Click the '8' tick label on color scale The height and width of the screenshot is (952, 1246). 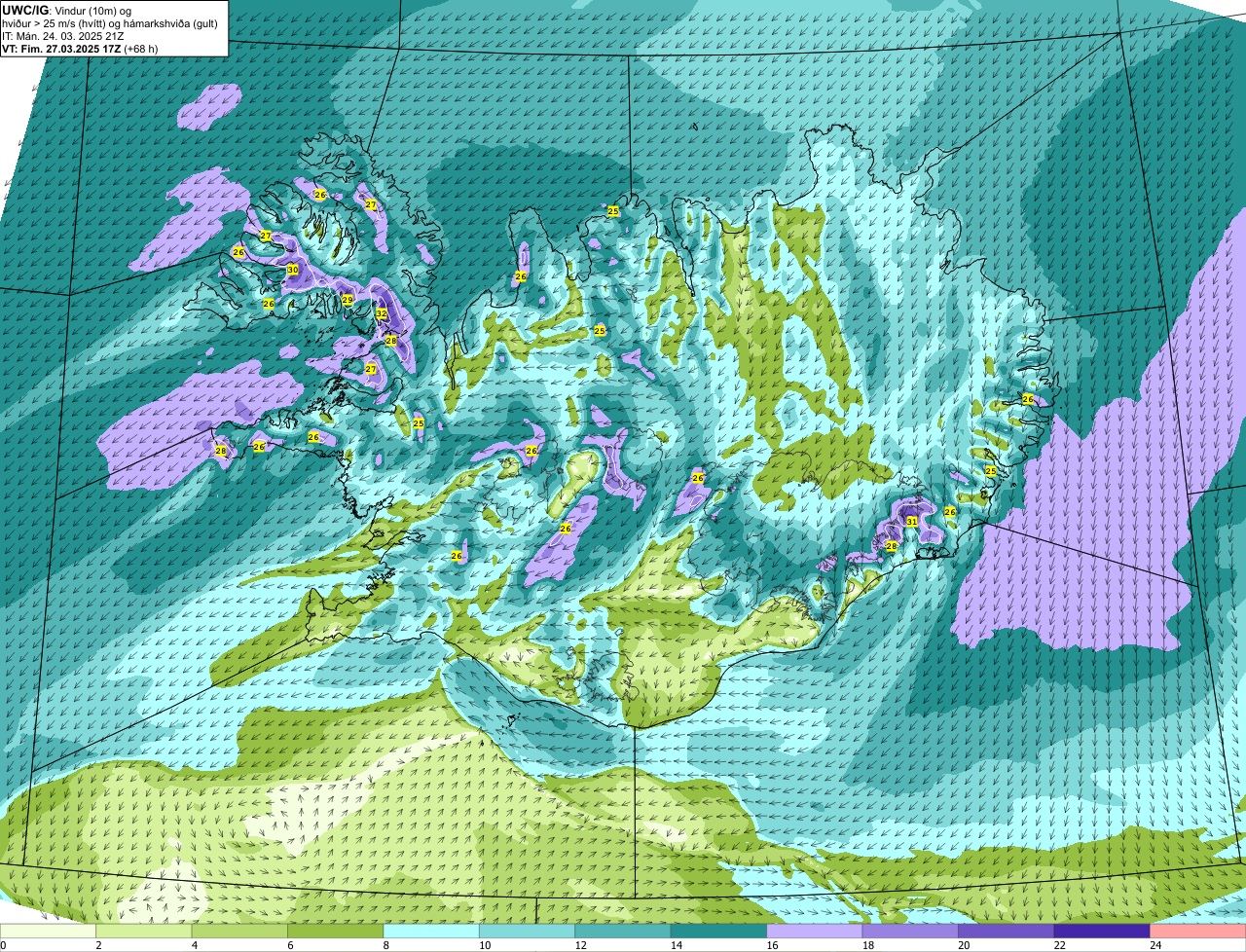(386, 945)
